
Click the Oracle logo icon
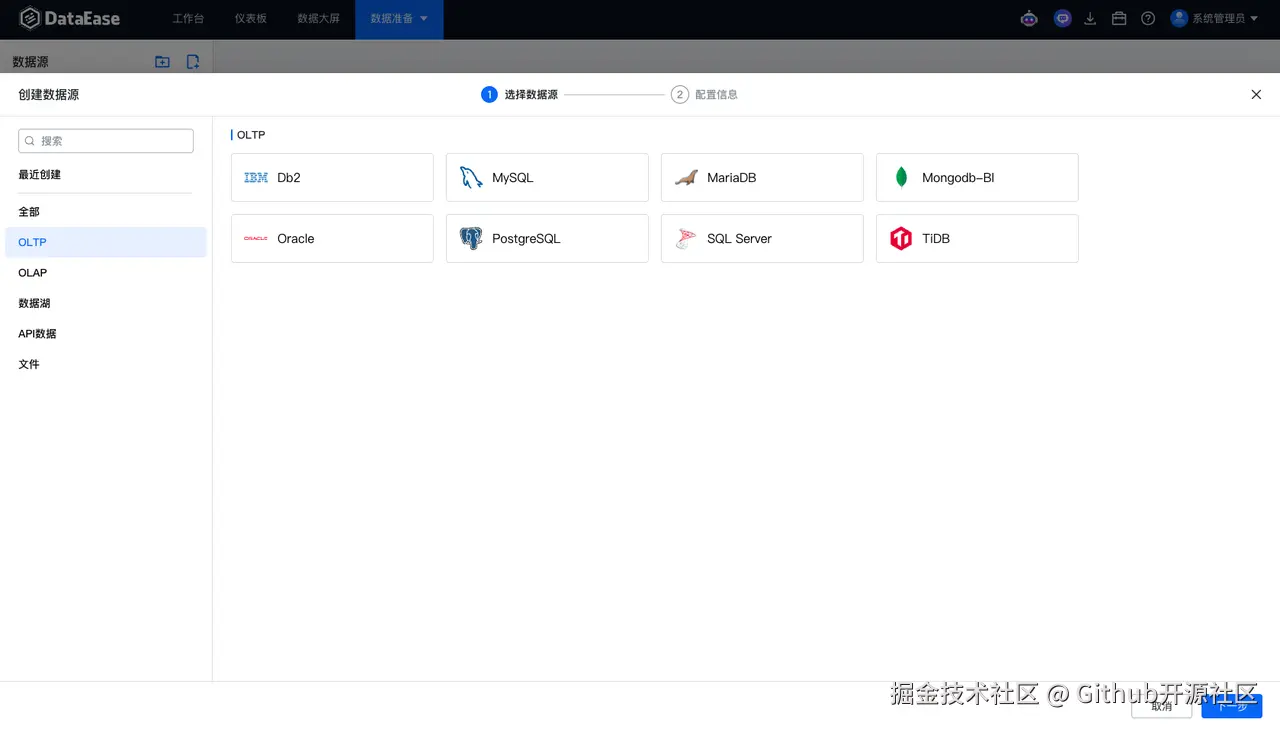click(256, 239)
